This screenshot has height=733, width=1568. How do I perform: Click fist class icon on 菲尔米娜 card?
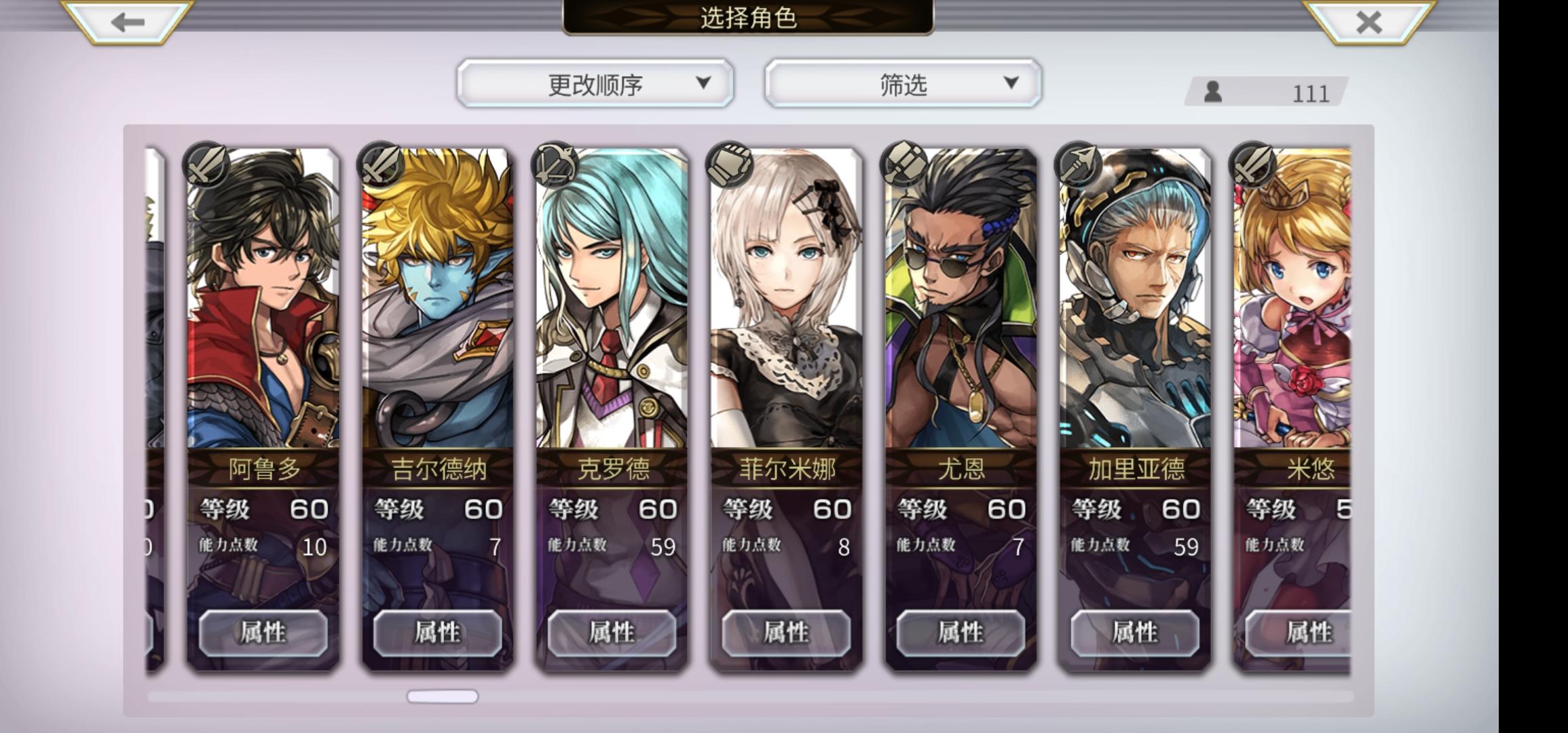tap(730, 165)
